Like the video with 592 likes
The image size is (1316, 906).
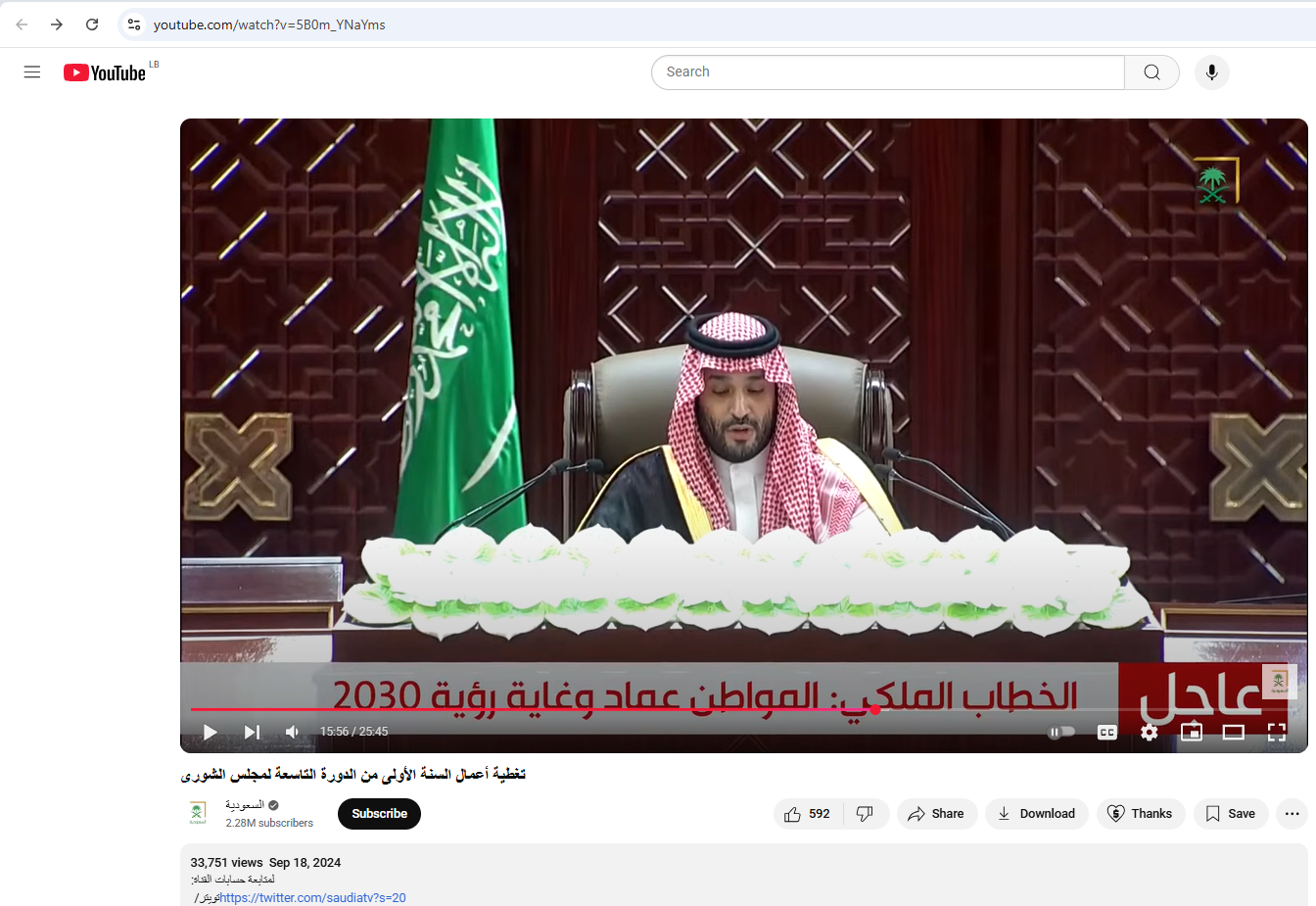tap(808, 814)
